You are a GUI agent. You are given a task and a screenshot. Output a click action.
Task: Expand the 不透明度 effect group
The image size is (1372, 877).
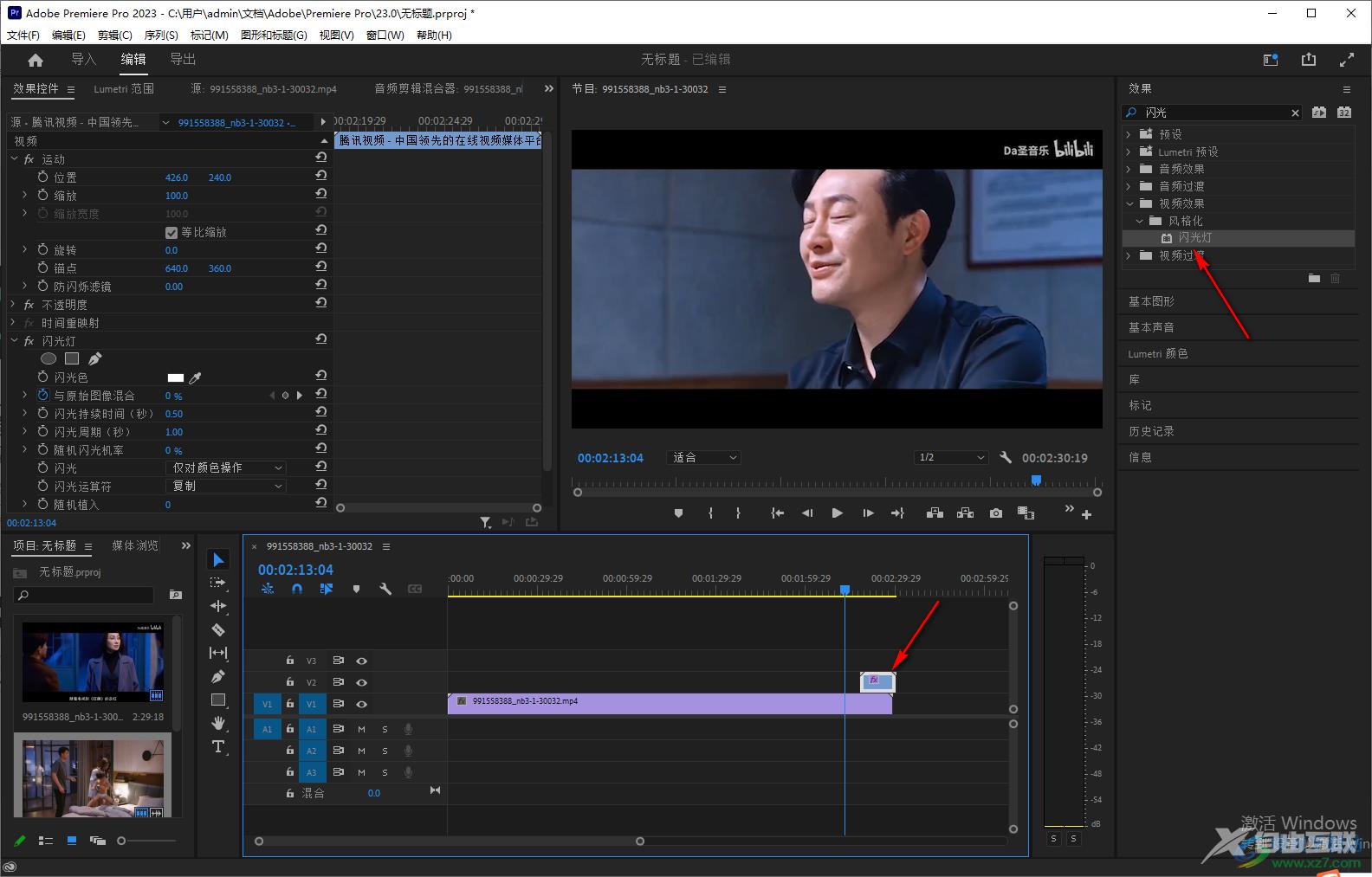(14, 305)
